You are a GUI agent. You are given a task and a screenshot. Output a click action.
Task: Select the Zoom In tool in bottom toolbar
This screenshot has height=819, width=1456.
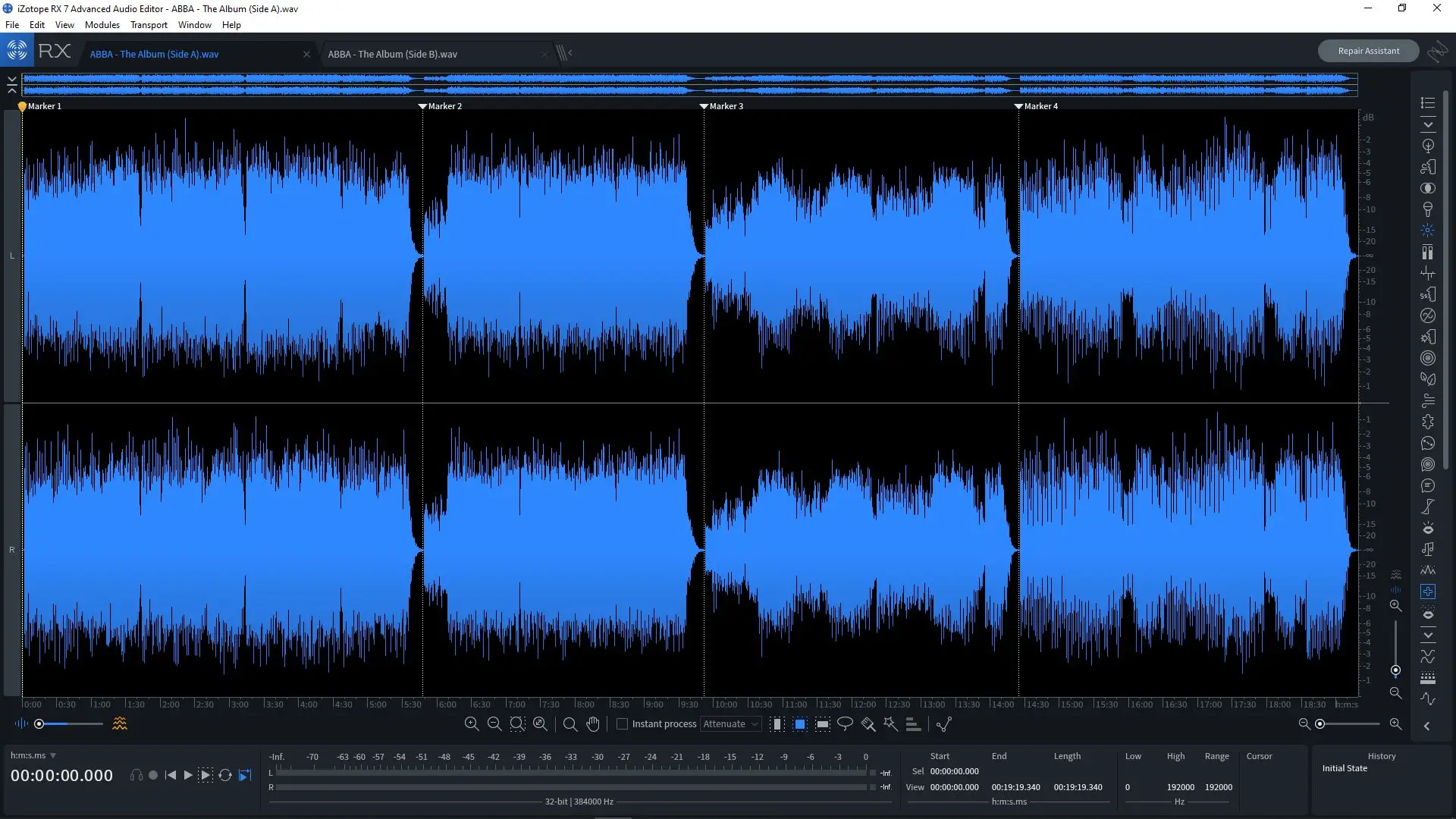click(472, 724)
